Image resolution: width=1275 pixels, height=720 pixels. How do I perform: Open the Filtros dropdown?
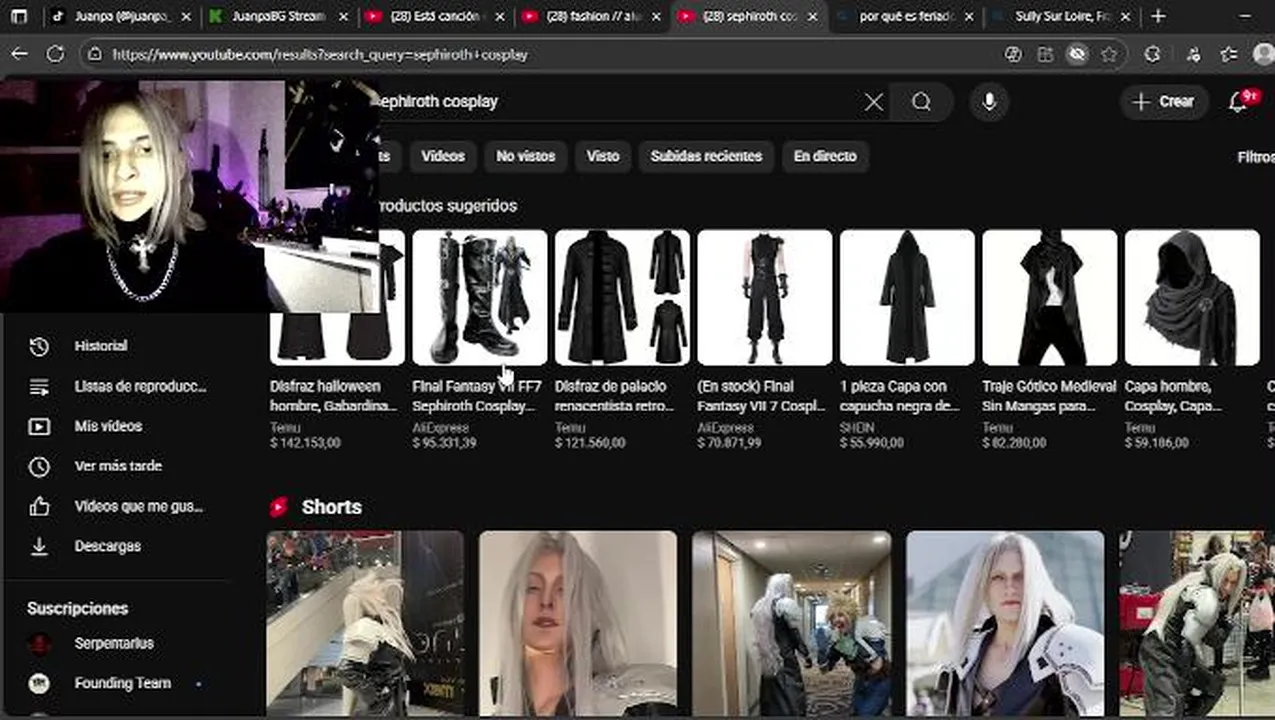pos(1255,157)
